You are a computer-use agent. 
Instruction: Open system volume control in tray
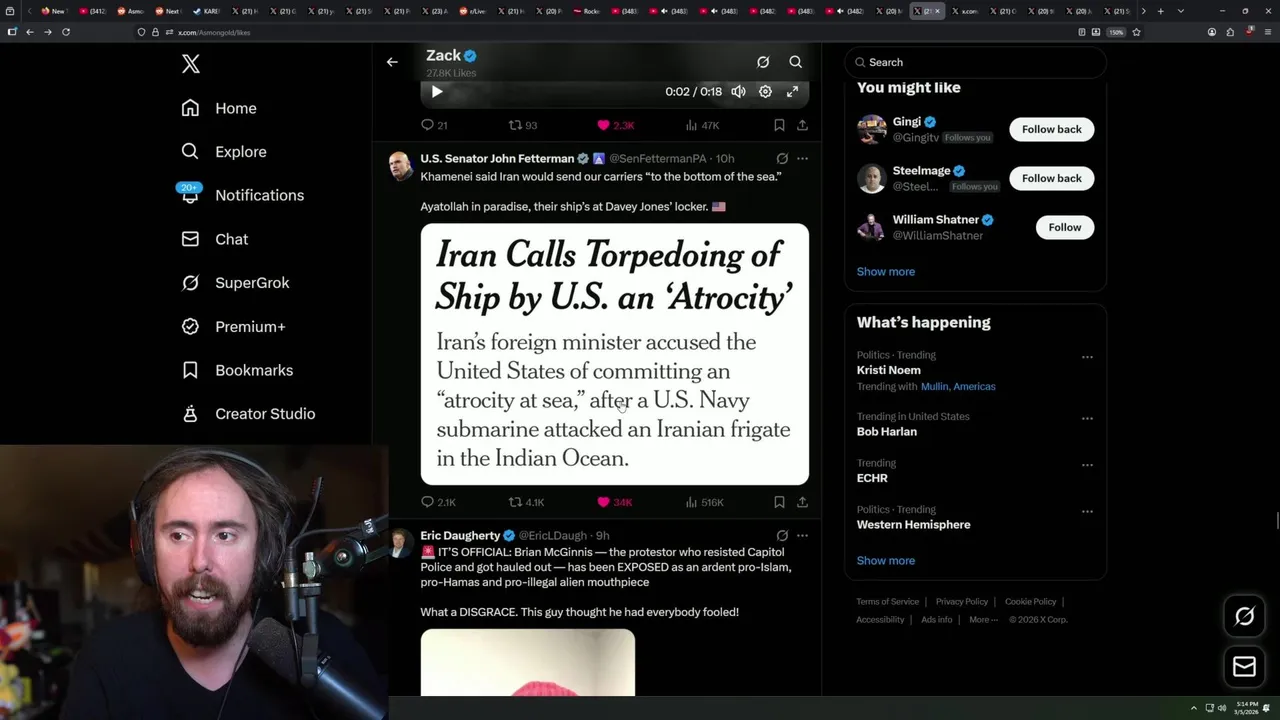[x=1222, y=708]
